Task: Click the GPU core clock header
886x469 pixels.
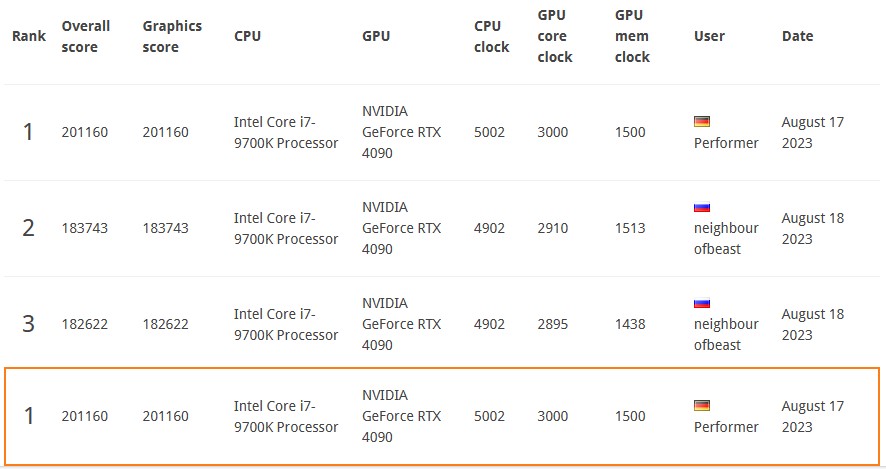Action: pos(554,36)
